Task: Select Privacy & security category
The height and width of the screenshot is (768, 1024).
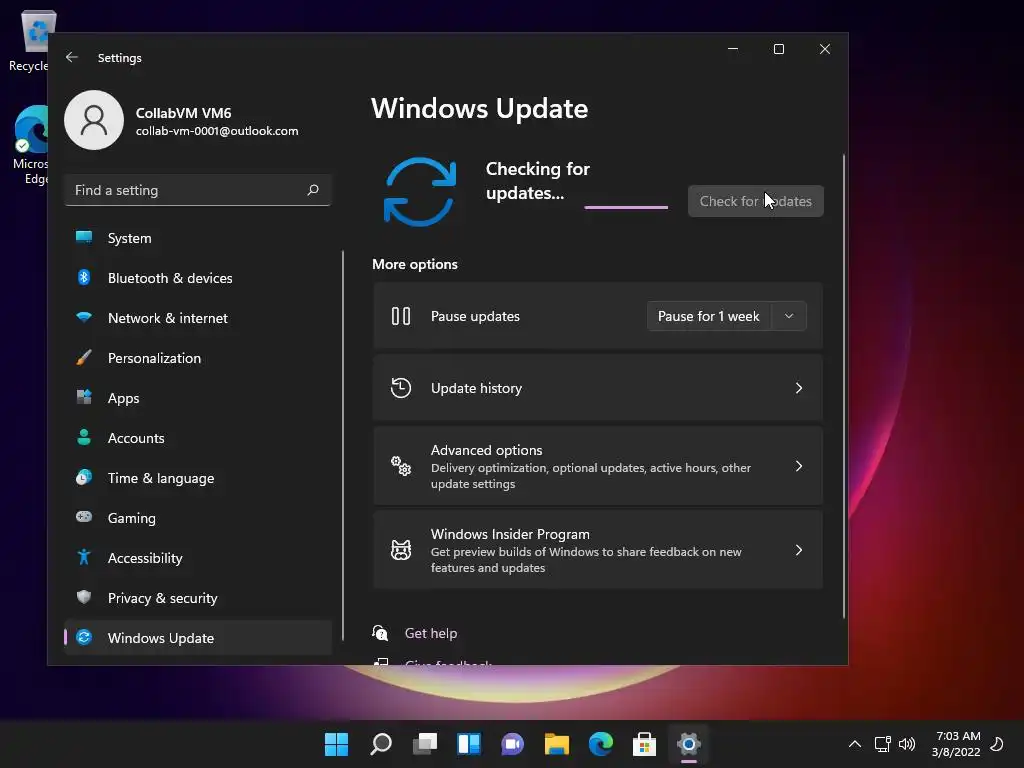Action: coord(198,598)
